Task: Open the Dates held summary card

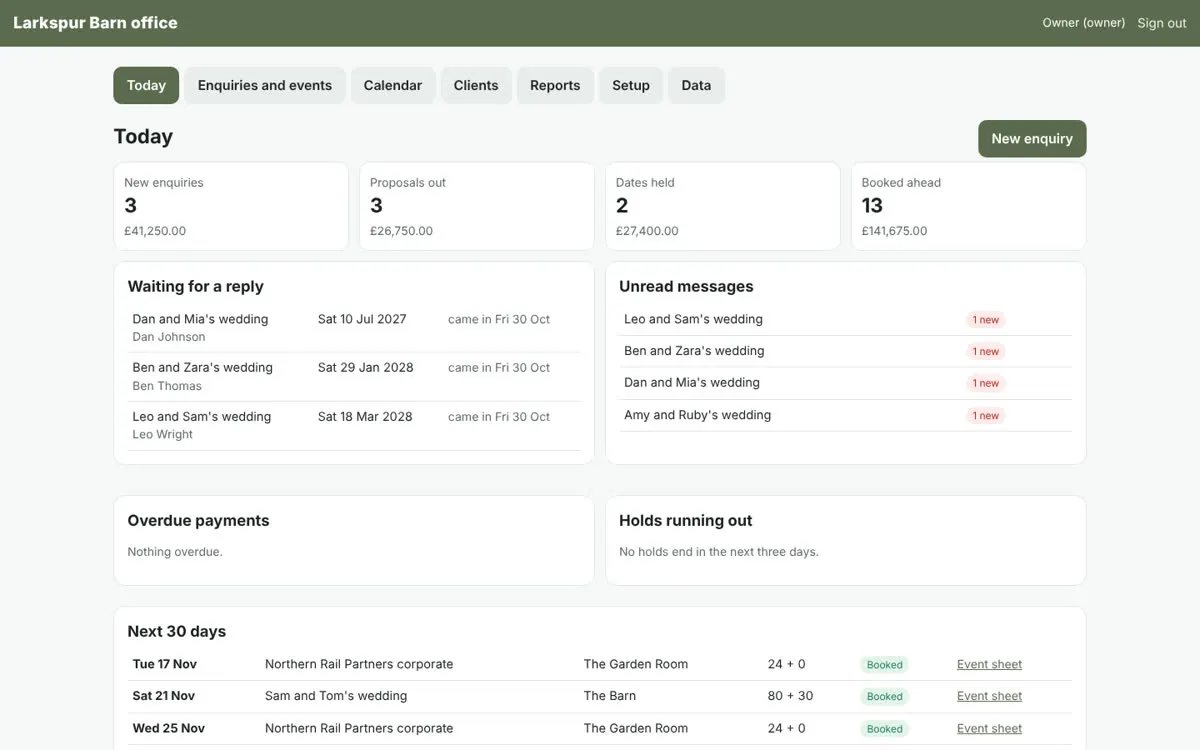Action: pos(723,206)
